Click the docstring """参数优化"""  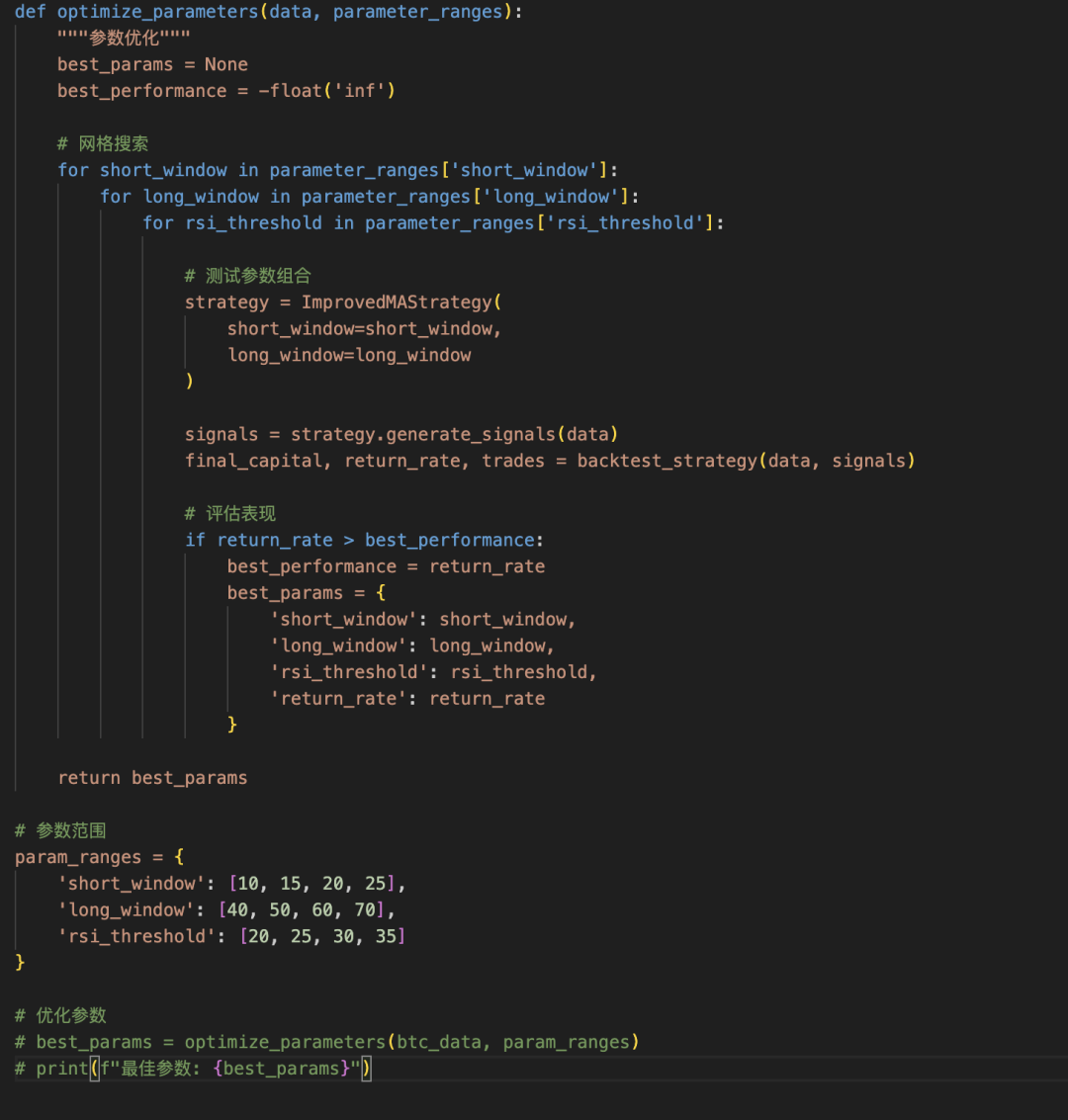(x=124, y=38)
